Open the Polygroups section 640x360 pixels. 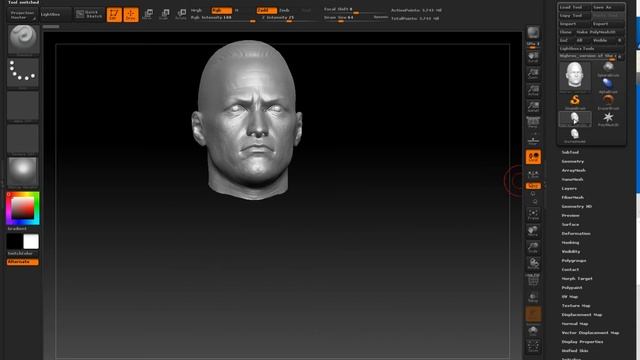574,260
